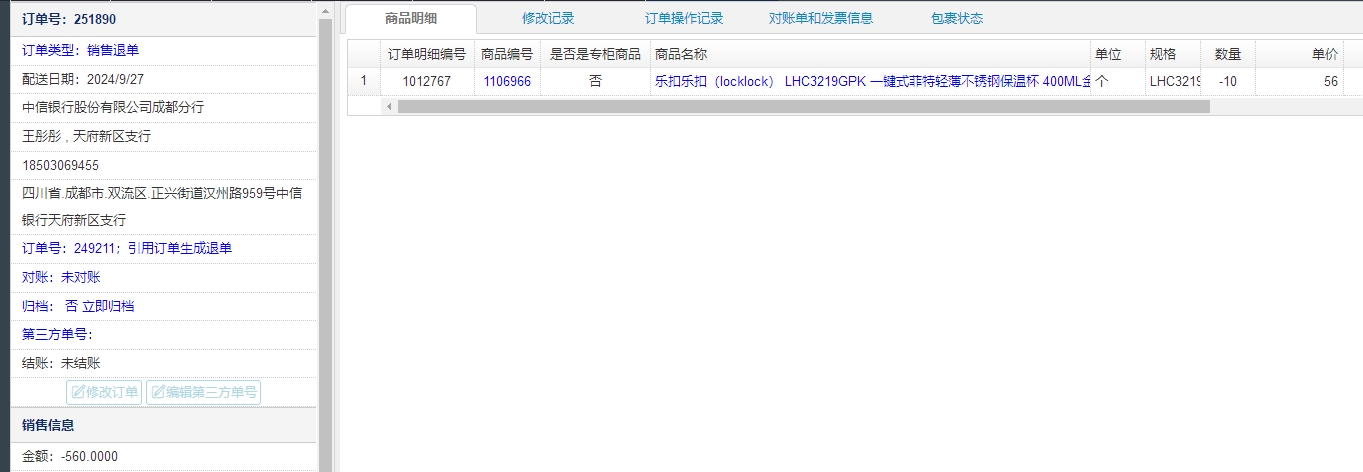This screenshot has width=1363, height=472.
Task: View the 包裹状态 tab
Action: click(957, 18)
